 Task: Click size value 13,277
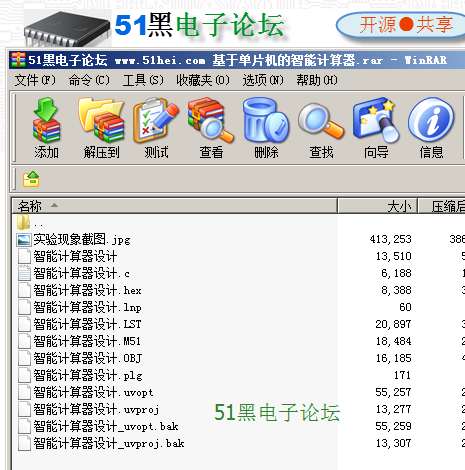coord(394,409)
